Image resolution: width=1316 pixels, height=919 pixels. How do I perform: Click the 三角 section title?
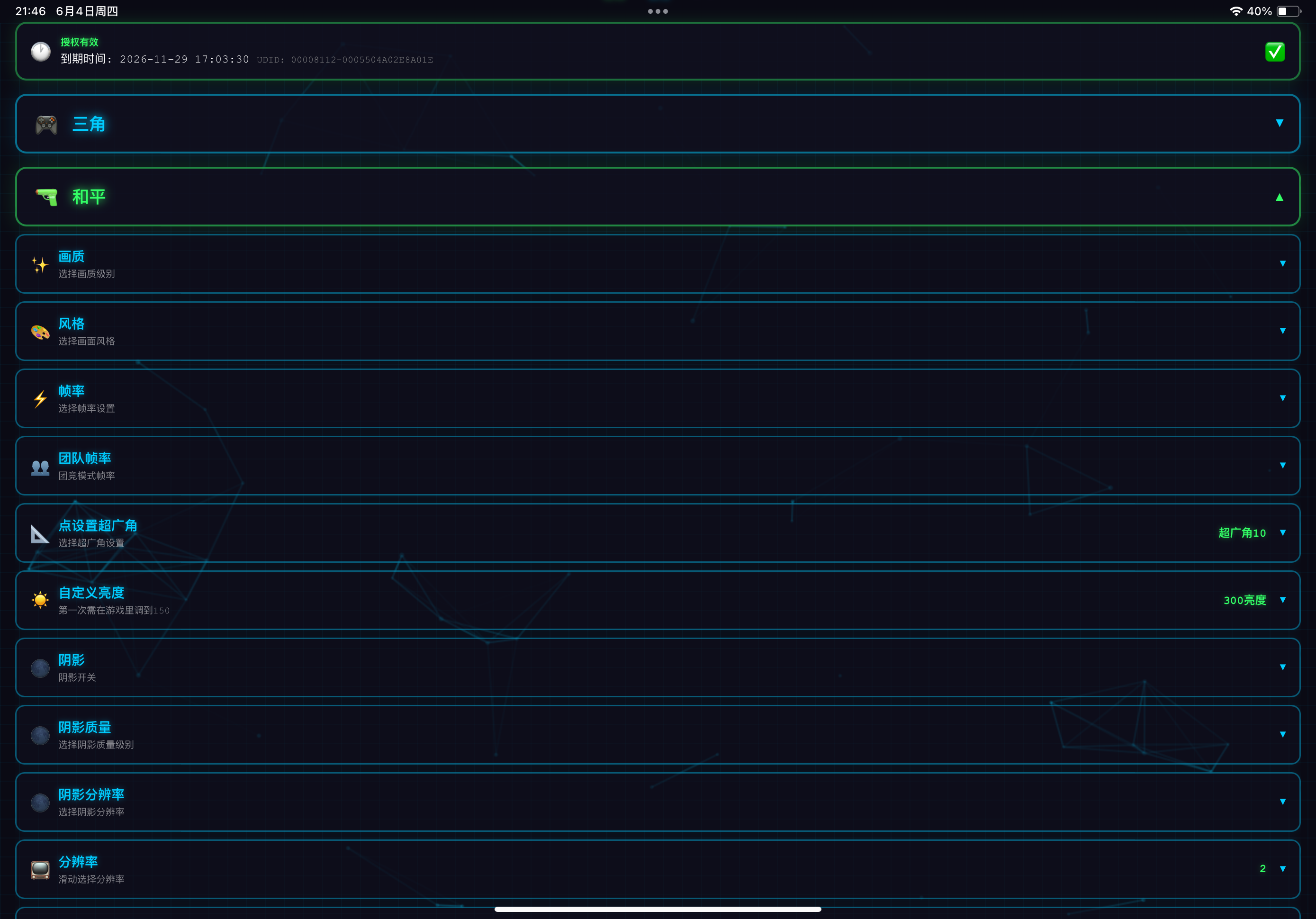pyautogui.click(x=89, y=124)
